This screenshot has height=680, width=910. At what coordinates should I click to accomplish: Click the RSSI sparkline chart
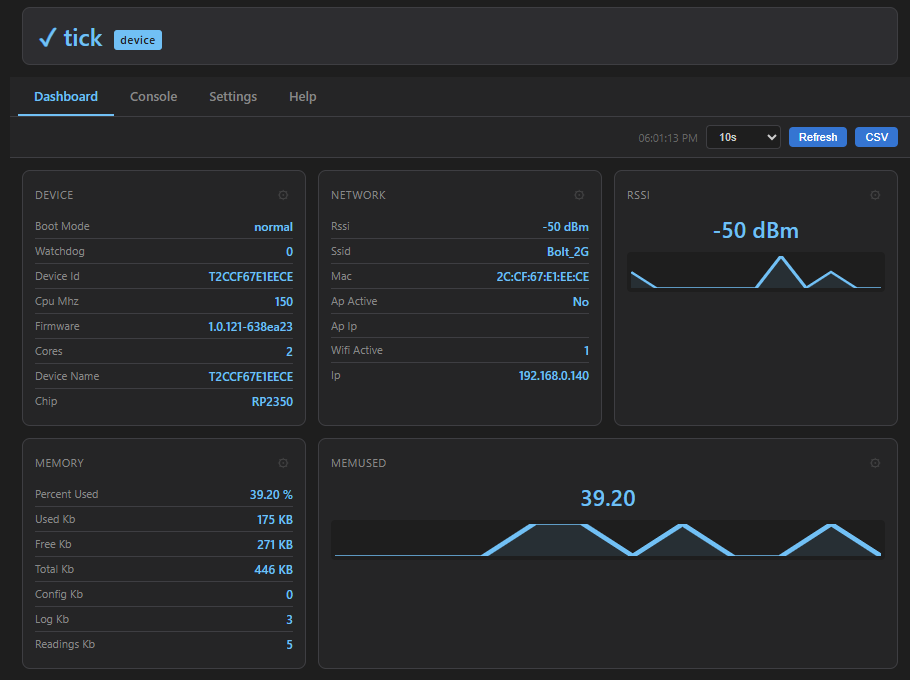[x=756, y=272]
